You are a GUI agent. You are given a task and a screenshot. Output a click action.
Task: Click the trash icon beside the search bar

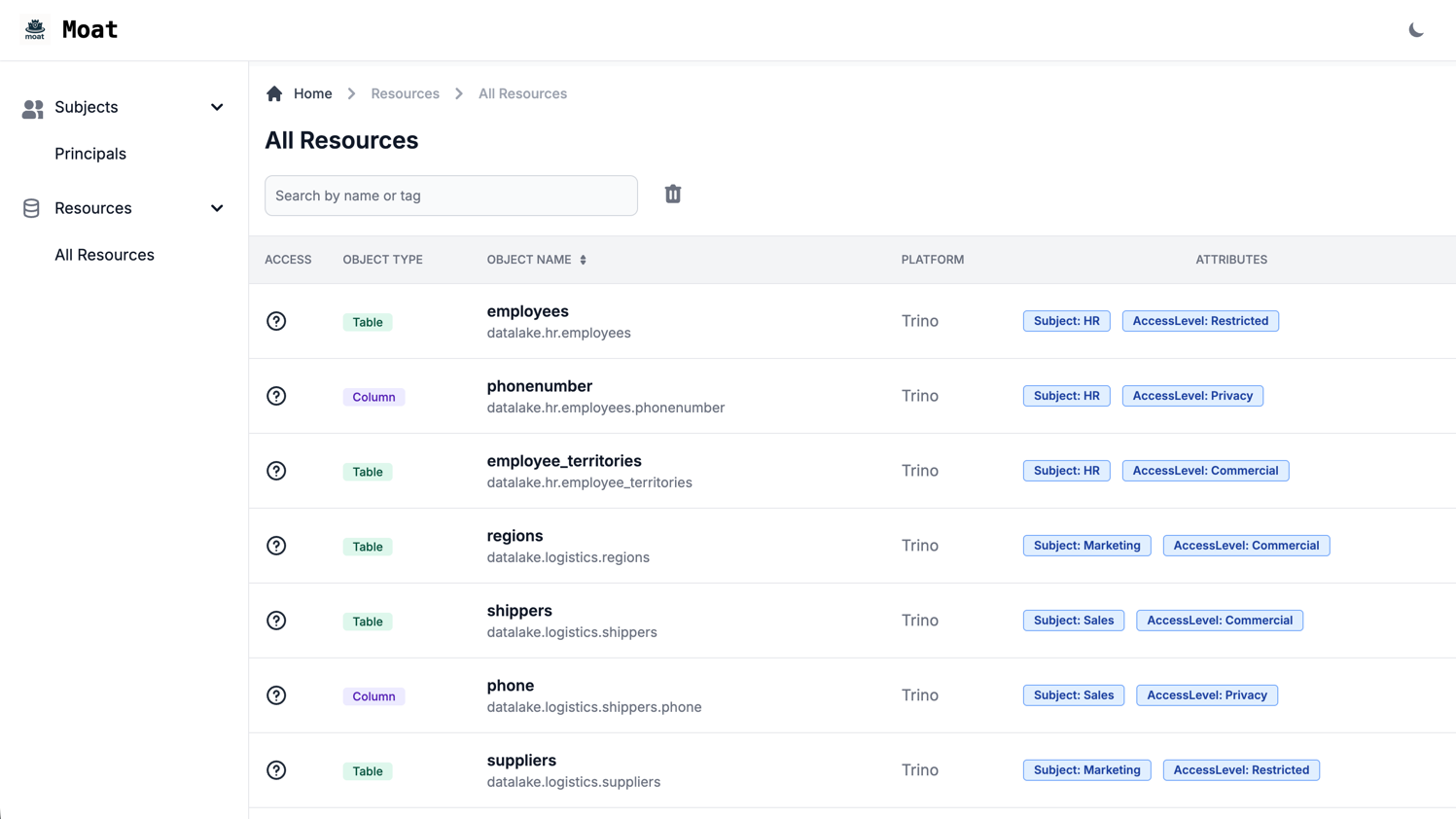pyautogui.click(x=672, y=194)
